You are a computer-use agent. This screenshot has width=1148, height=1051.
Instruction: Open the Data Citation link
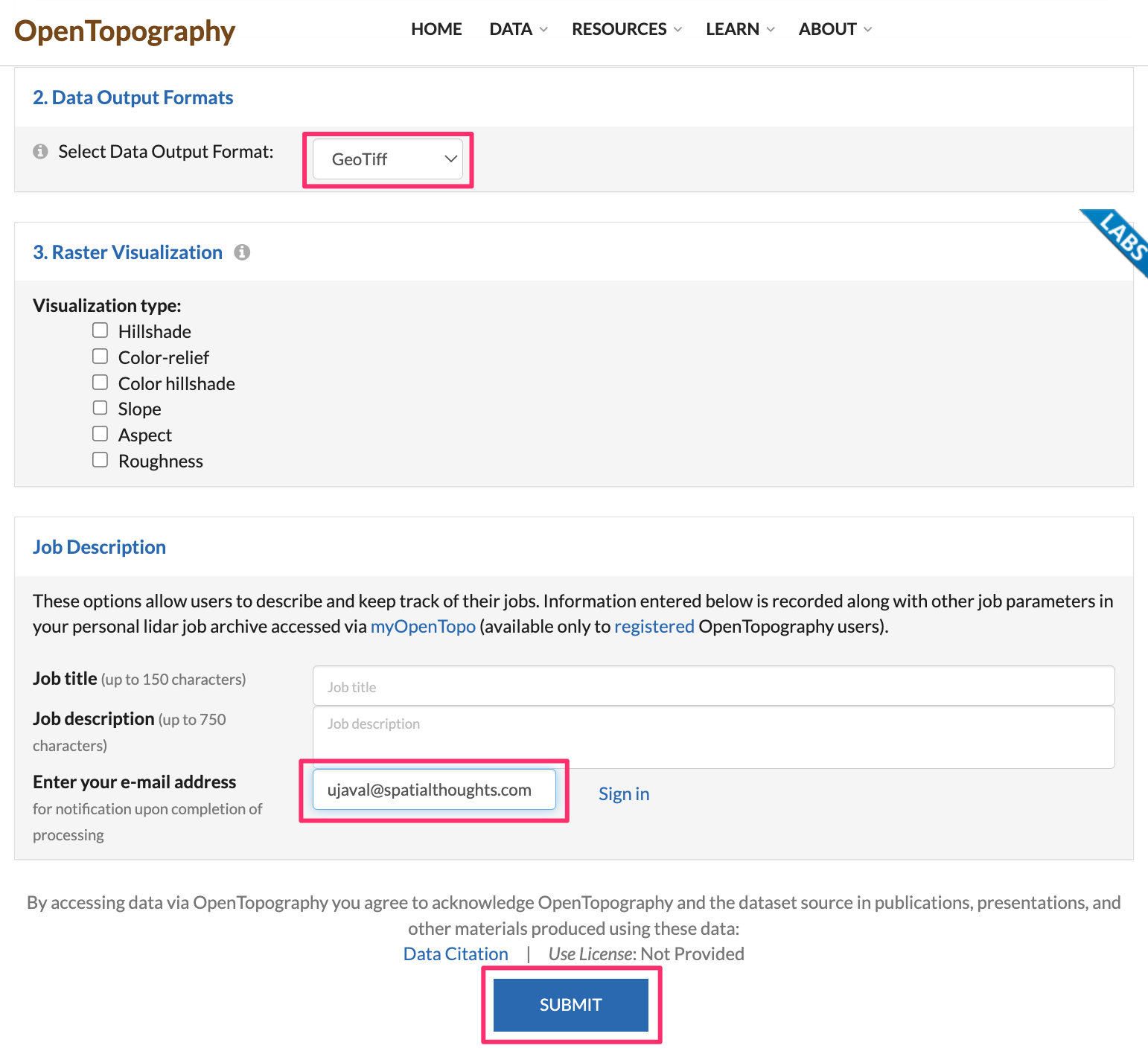coord(456,954)
